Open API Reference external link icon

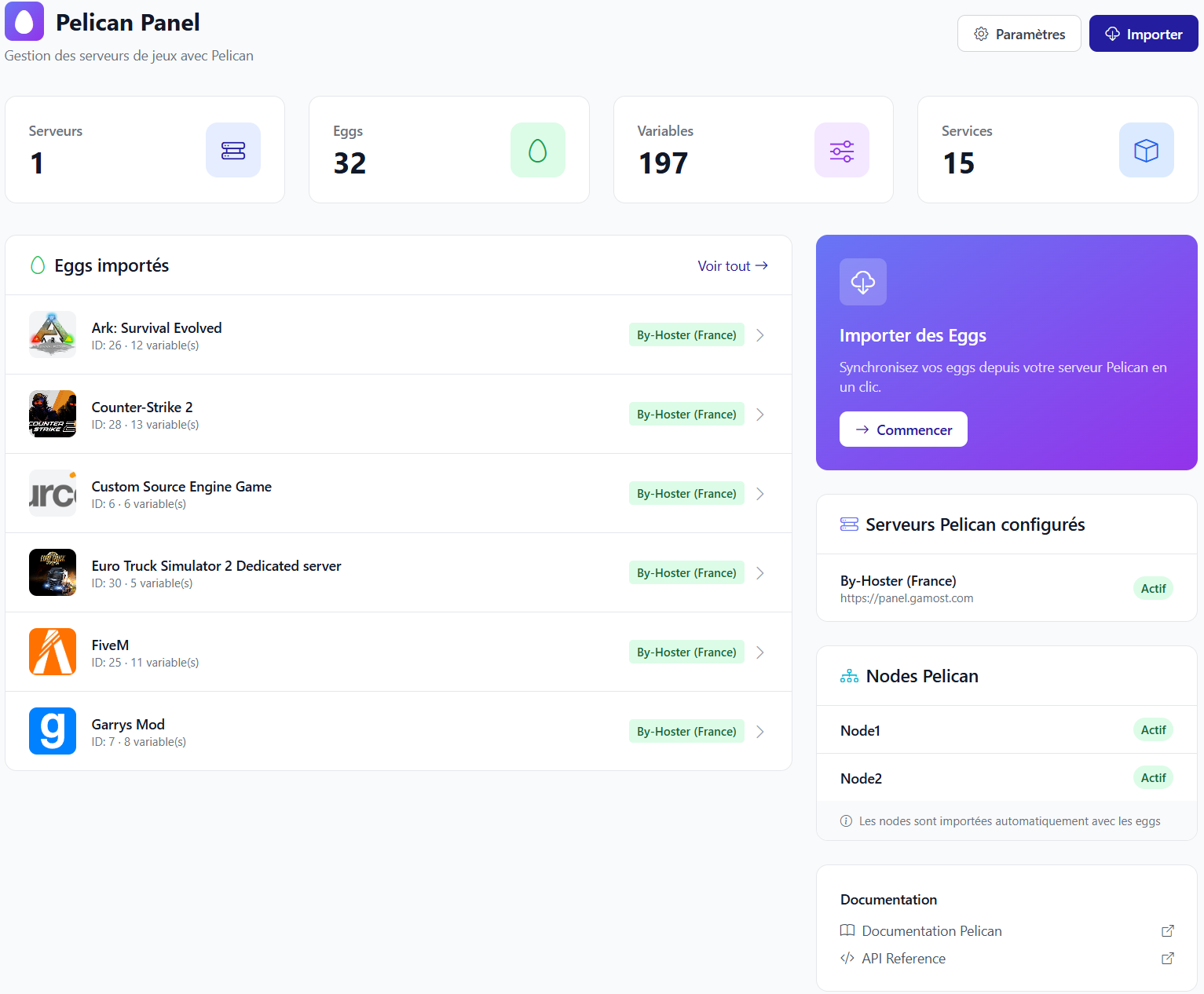(1167, 959)
